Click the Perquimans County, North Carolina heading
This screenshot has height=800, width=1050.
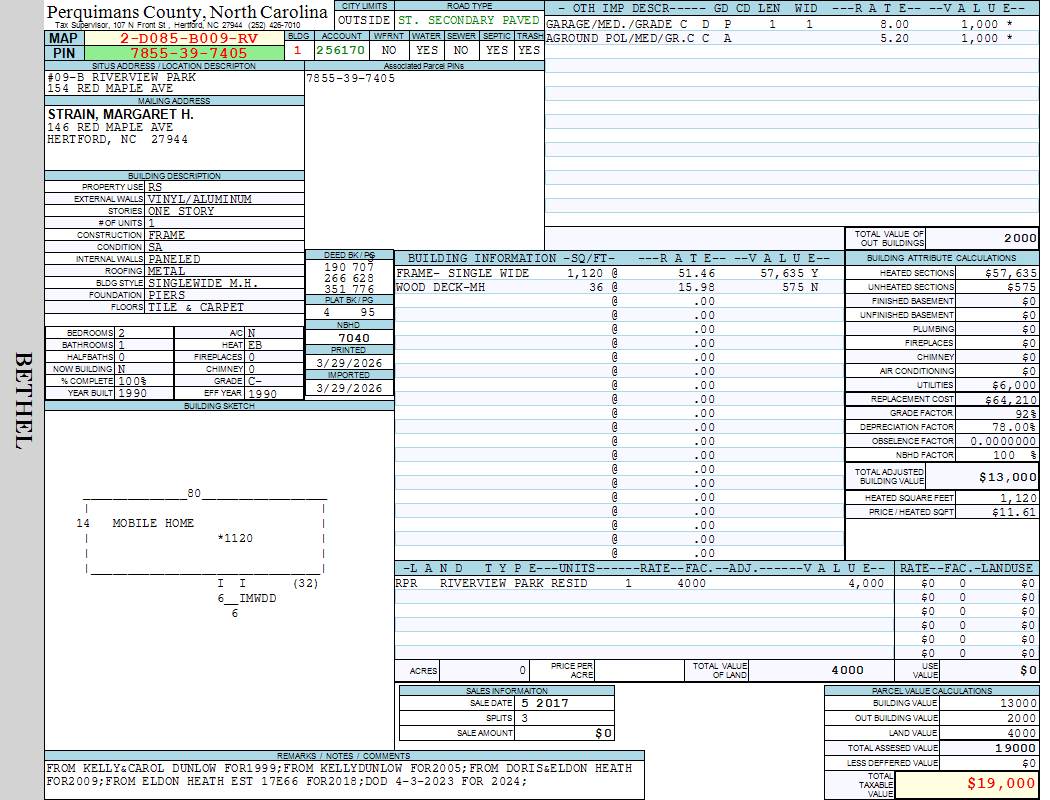click(187, 12)
